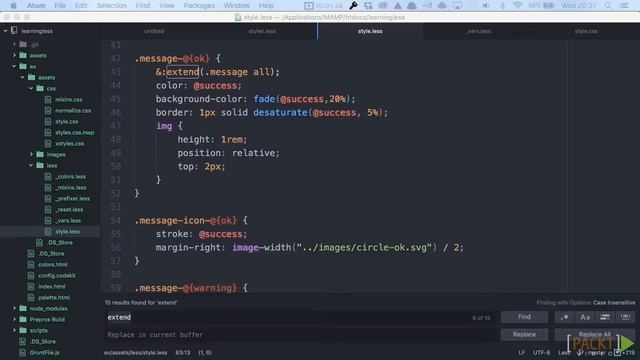
Task: Open the Selection menu
Action: 111,6
